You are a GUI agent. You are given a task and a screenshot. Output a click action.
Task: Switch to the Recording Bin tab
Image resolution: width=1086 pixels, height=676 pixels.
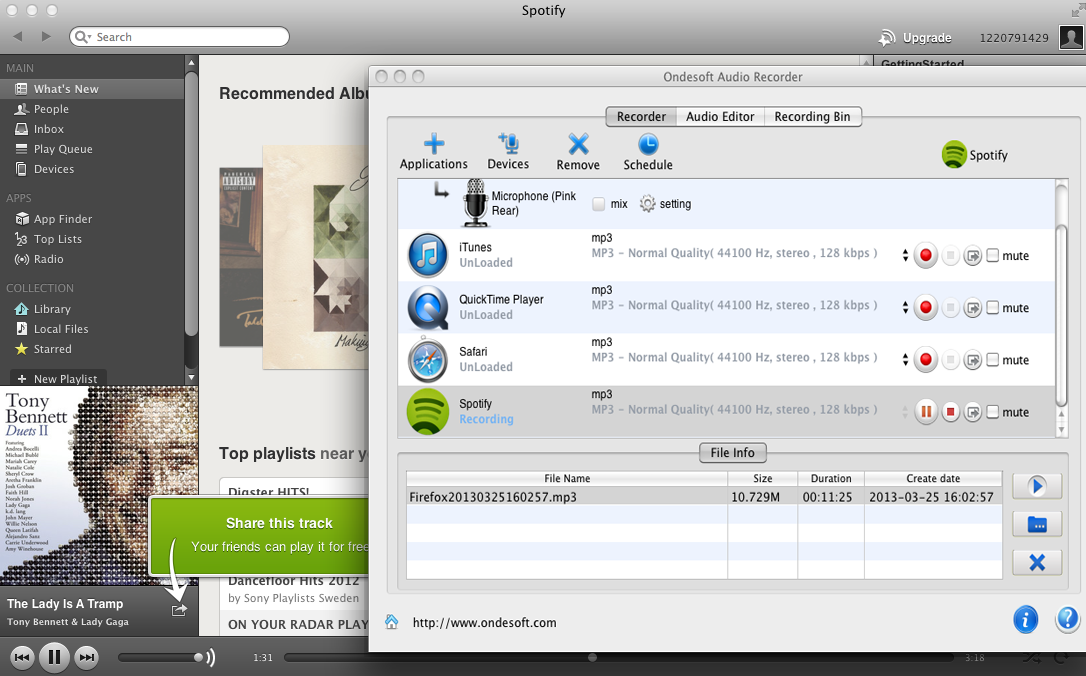pyautogui.click(x=812, y=116)
